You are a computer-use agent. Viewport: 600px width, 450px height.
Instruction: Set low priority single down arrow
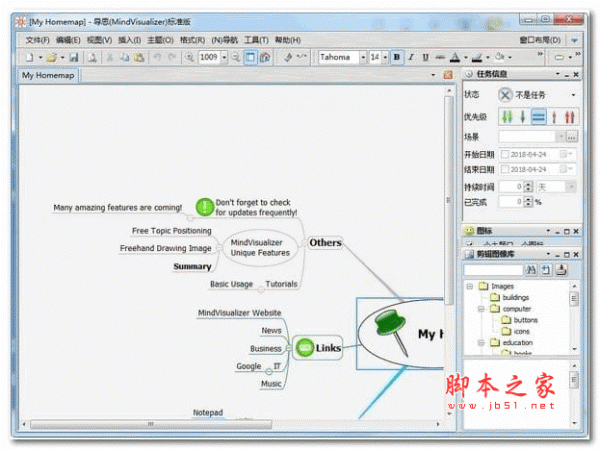(522, 117)
